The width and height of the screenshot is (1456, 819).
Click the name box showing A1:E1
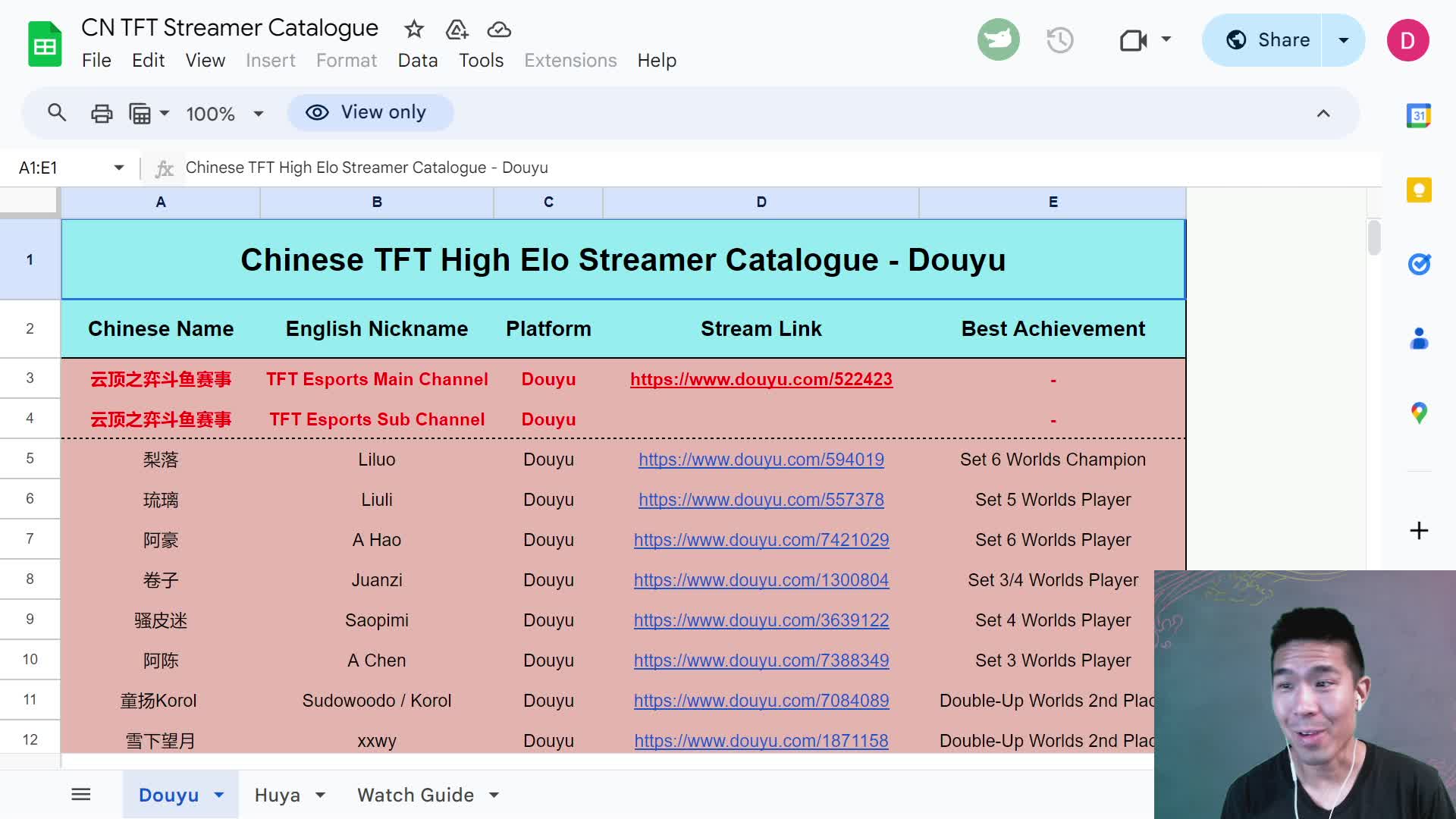pos(61,168)
